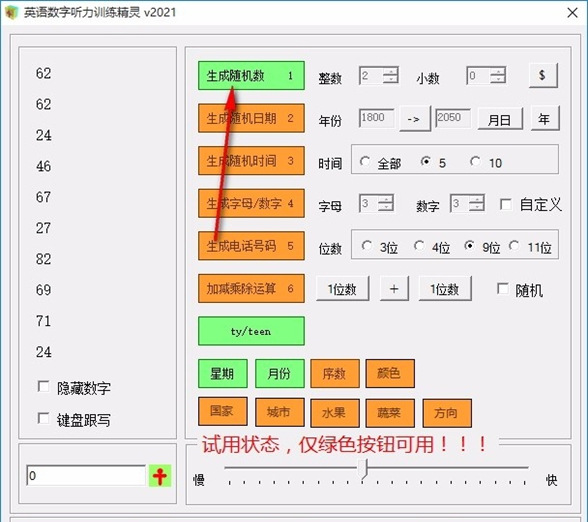
Task: Click the 月份 months button
Action: pyautogui.click(x=280, y=374)
